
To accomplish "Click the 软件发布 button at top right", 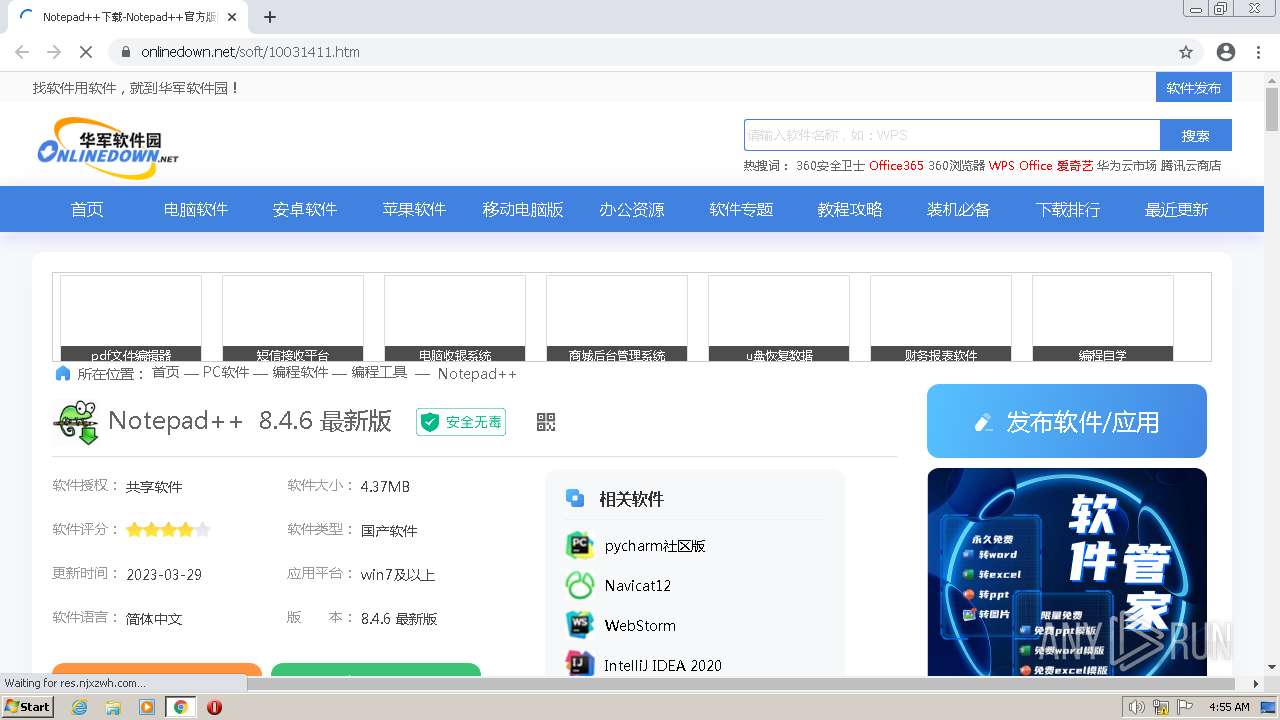I will (1194, 87).
